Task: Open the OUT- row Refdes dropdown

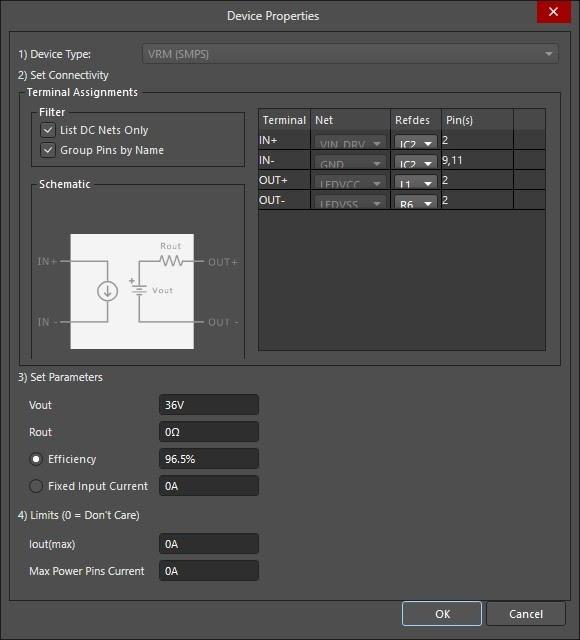Action: 416,202
